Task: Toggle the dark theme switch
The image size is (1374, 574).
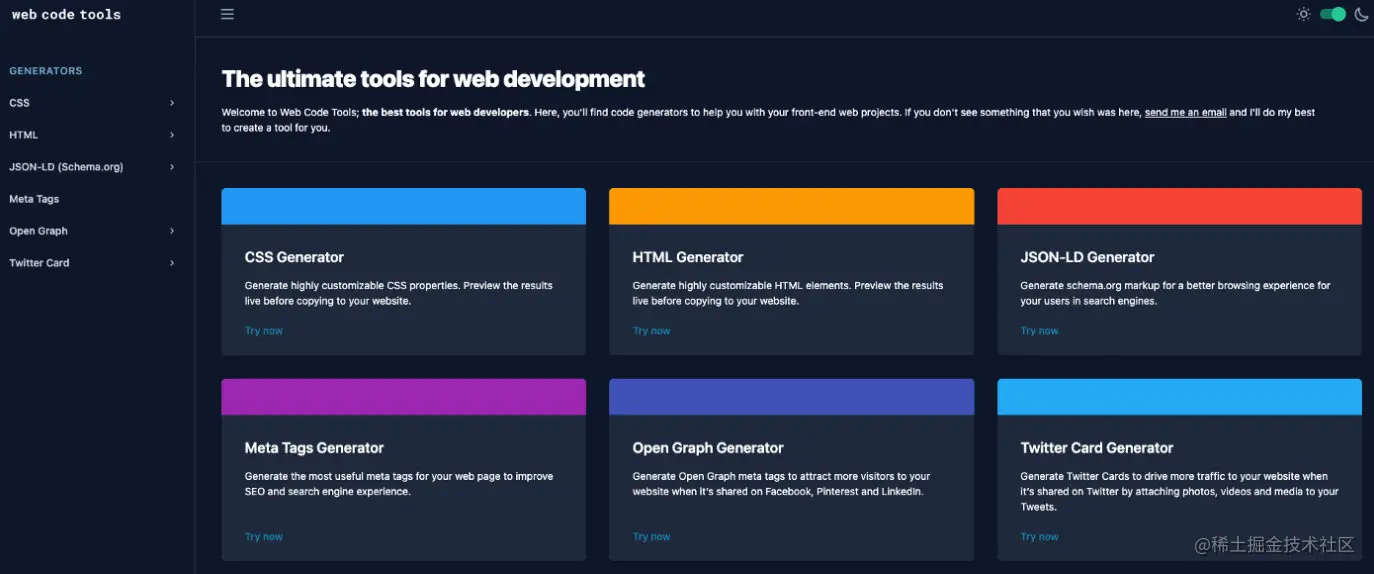Action: coord(1332,14)
